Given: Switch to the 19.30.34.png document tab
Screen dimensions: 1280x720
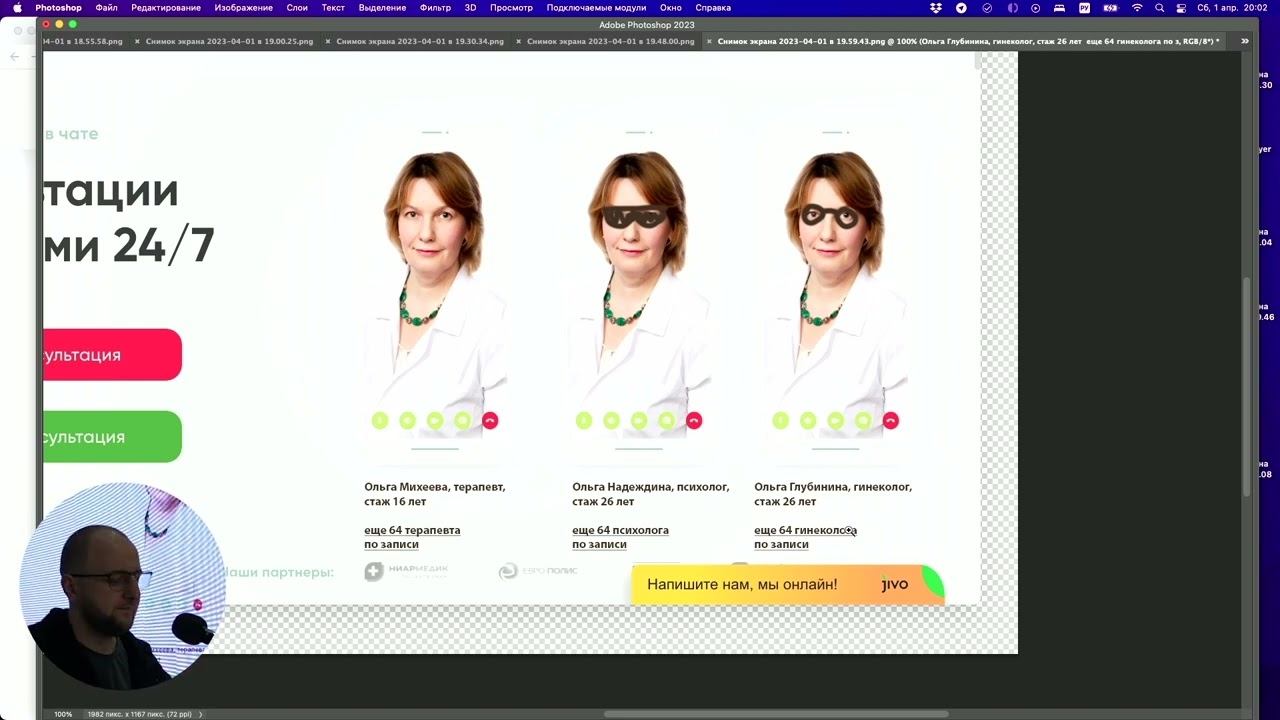Looking at the screenshot, I should click(x=420, y=42).
